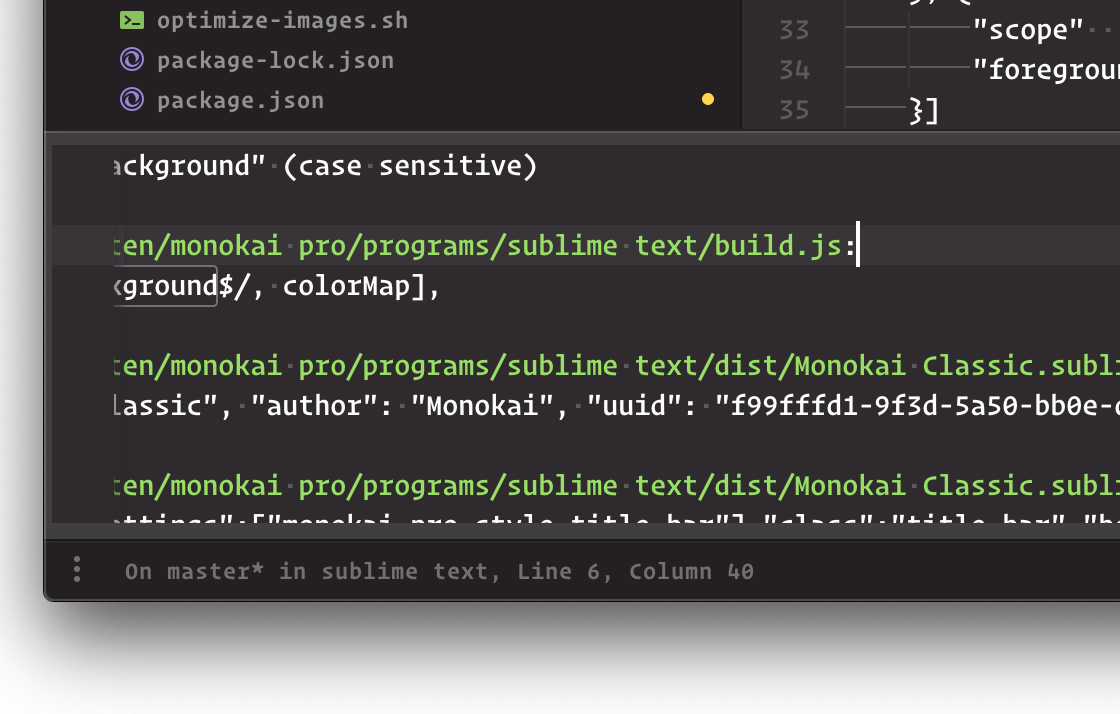
Task: Select line number 35 in the gutter
Action: [x=793, y=109]
